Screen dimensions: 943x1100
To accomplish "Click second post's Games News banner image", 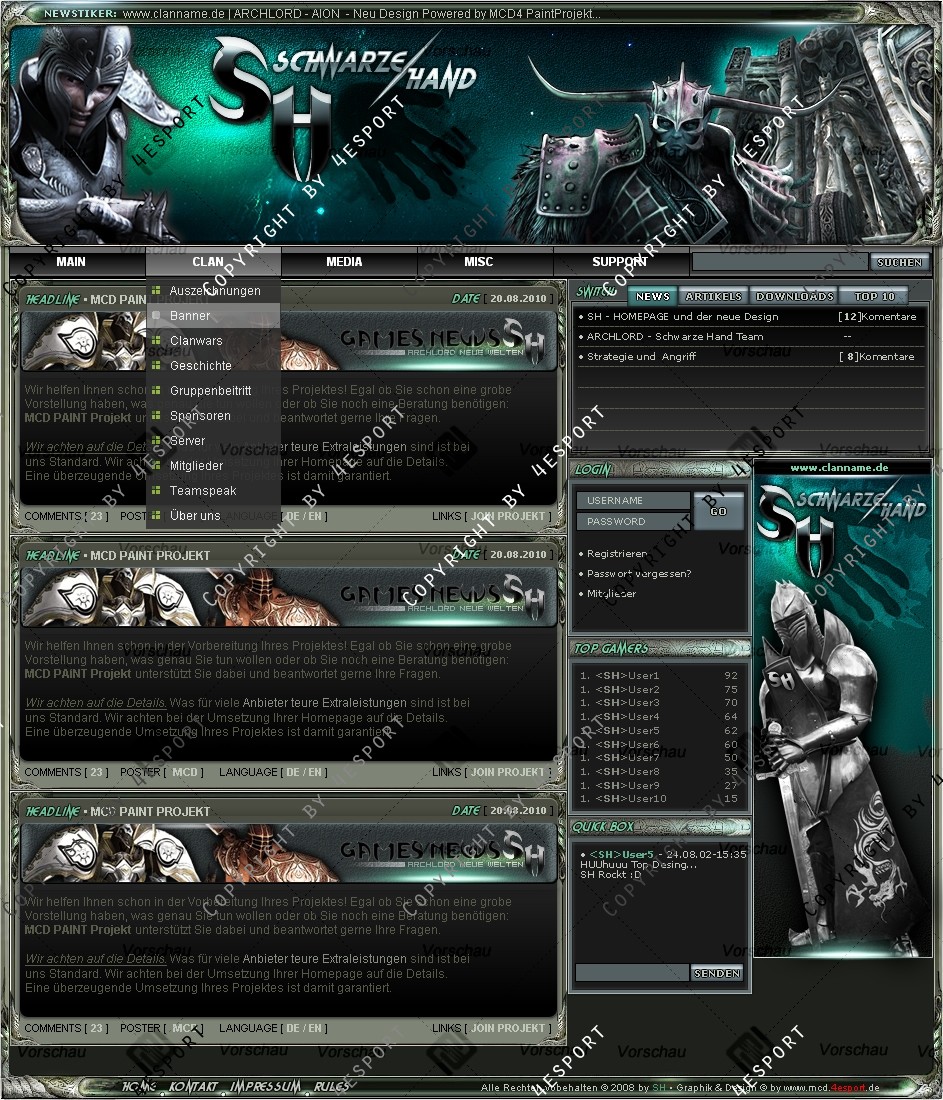I will [x=288, y=597].
